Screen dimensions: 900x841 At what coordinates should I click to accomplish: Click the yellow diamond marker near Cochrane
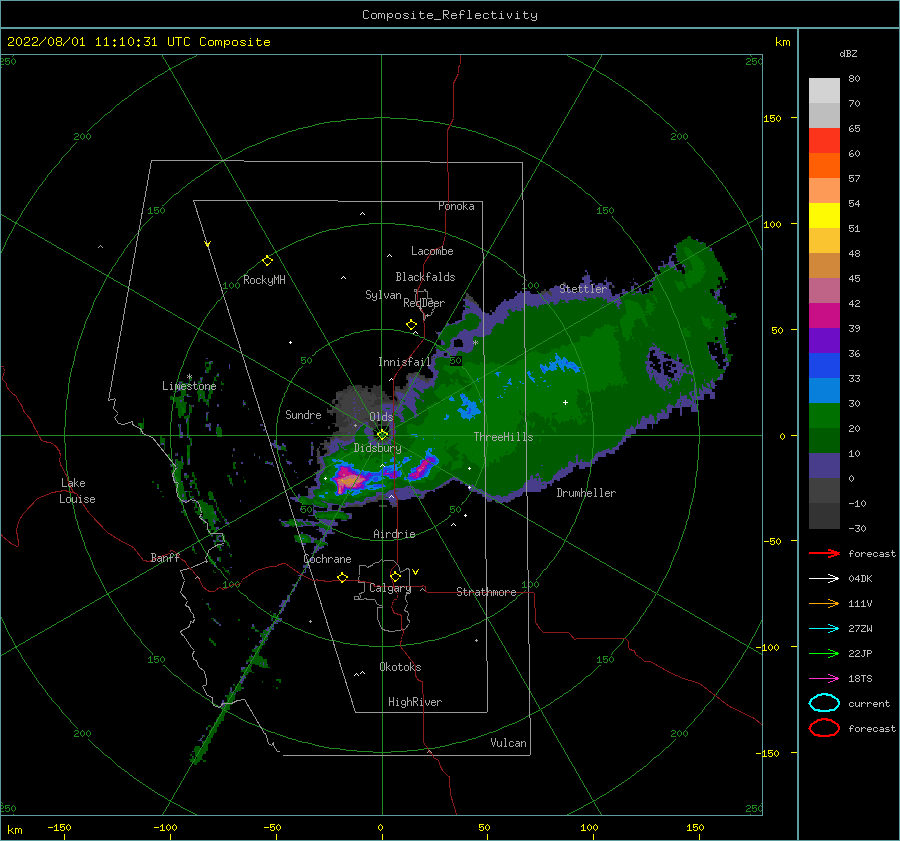(343, 578)
